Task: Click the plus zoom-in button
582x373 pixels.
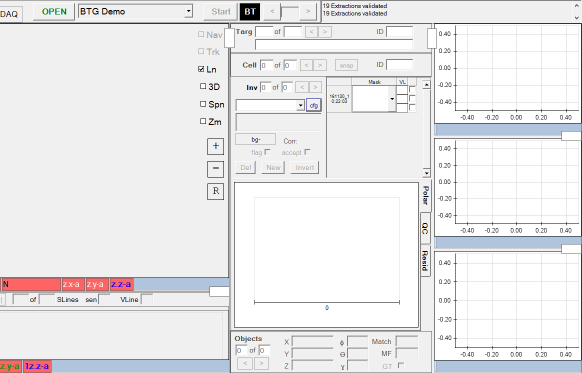Action: (215, 146)
